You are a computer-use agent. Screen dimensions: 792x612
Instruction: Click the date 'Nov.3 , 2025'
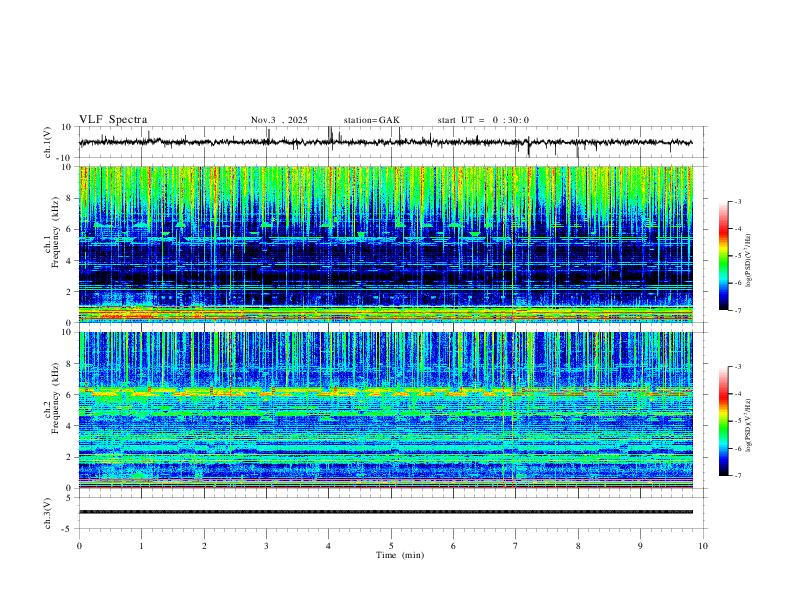pyautogui.click(x=279, y=120)
